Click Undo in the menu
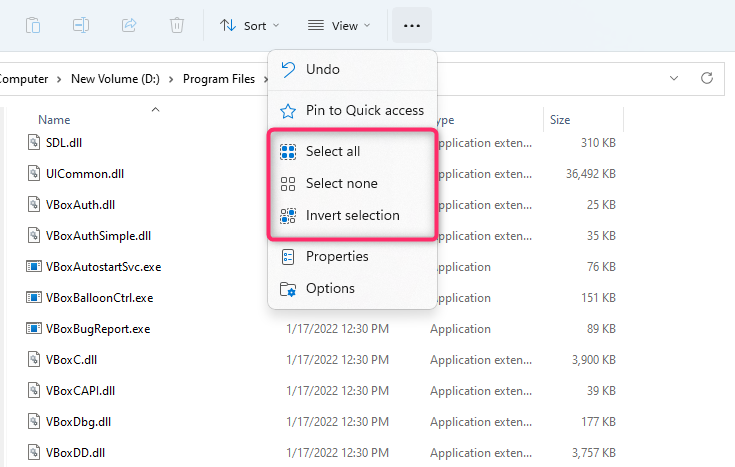Screen dimensions: 735x467 pyautogui.click(x=322, y=69)
